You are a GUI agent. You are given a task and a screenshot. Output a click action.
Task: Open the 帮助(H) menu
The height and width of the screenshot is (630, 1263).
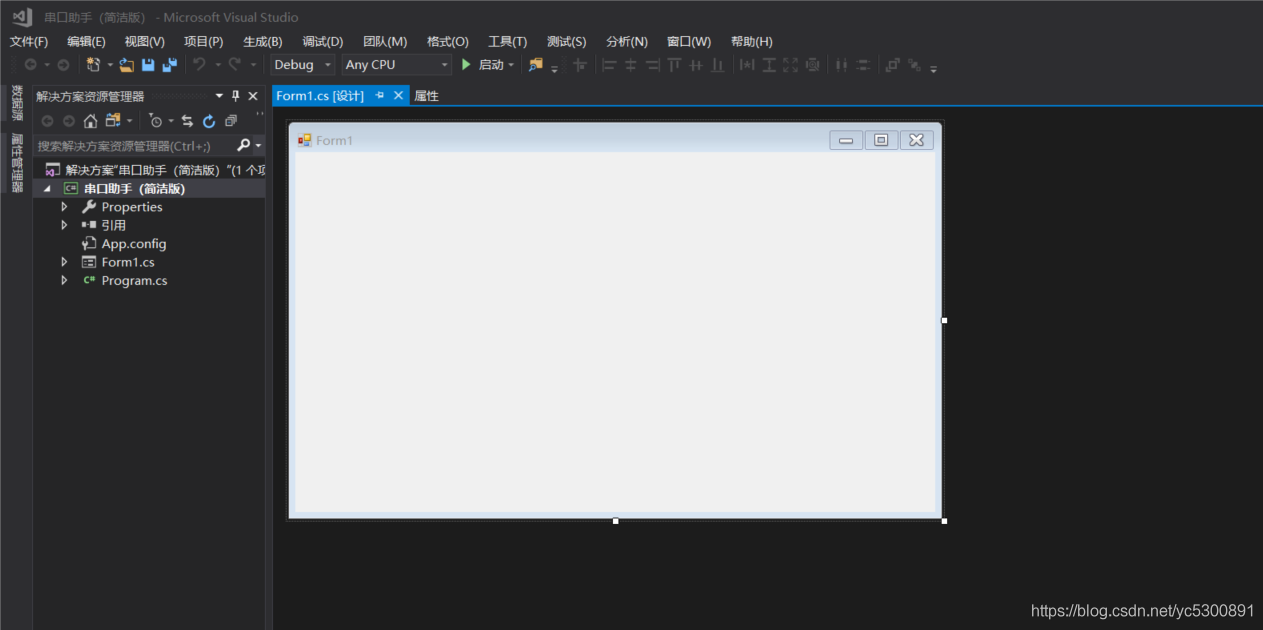(x=751, y=41)
